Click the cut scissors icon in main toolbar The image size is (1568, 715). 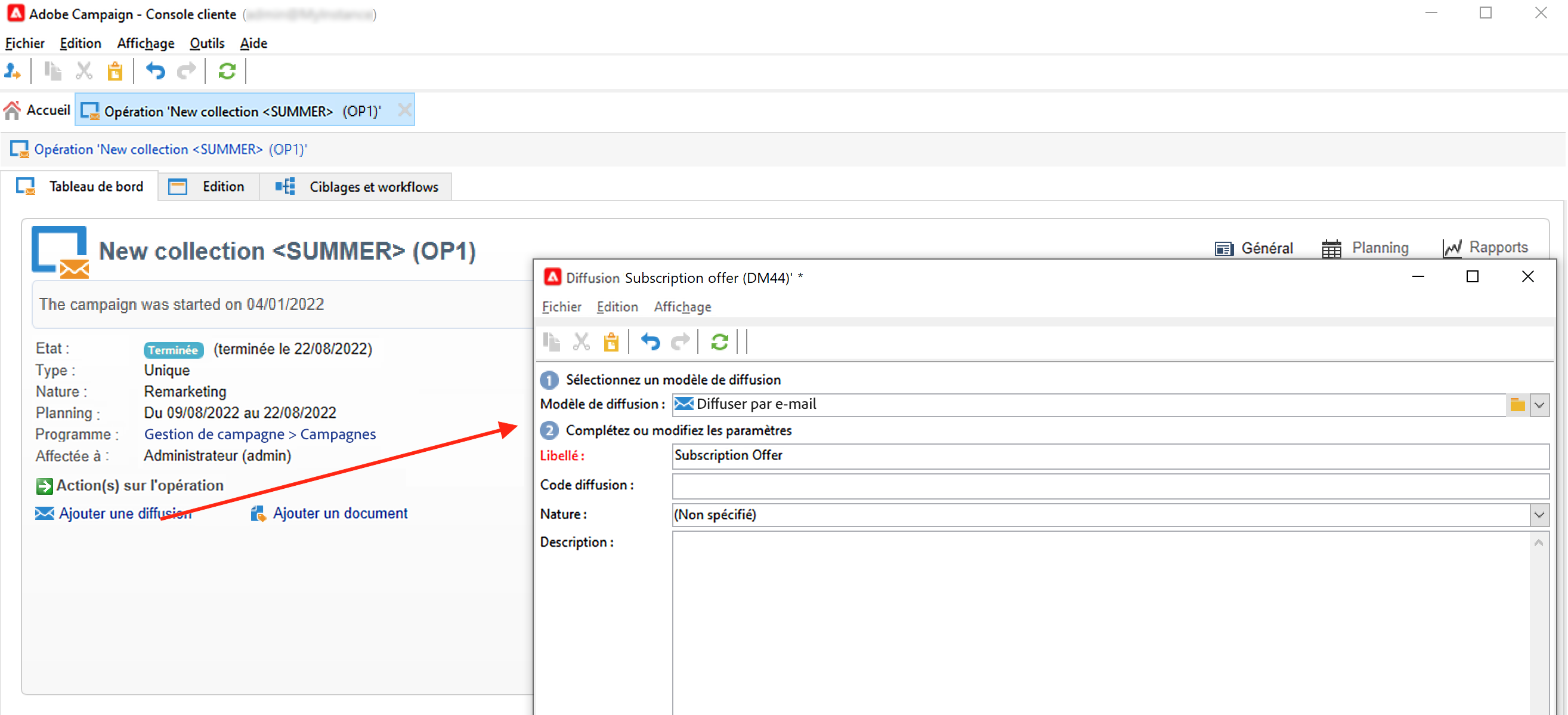84,71
